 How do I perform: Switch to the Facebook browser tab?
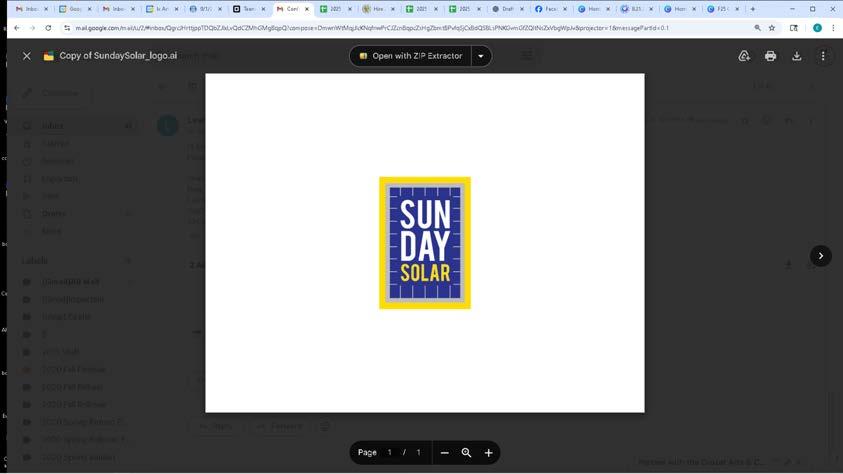click(x=550, y=9)
